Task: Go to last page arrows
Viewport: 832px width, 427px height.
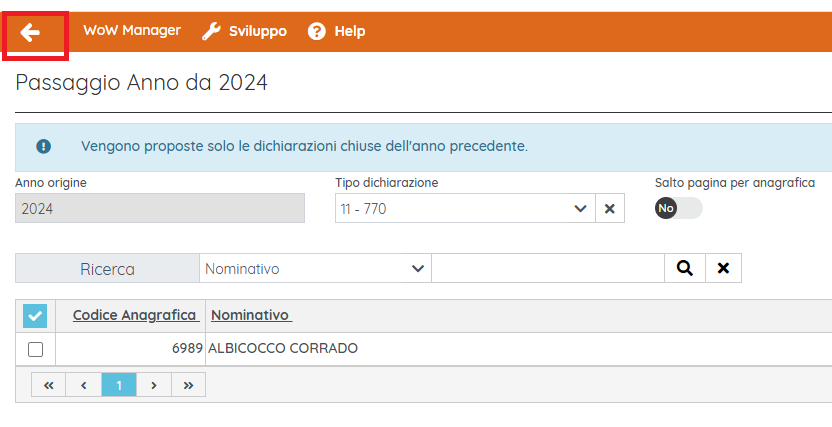Action: point(188,385)
